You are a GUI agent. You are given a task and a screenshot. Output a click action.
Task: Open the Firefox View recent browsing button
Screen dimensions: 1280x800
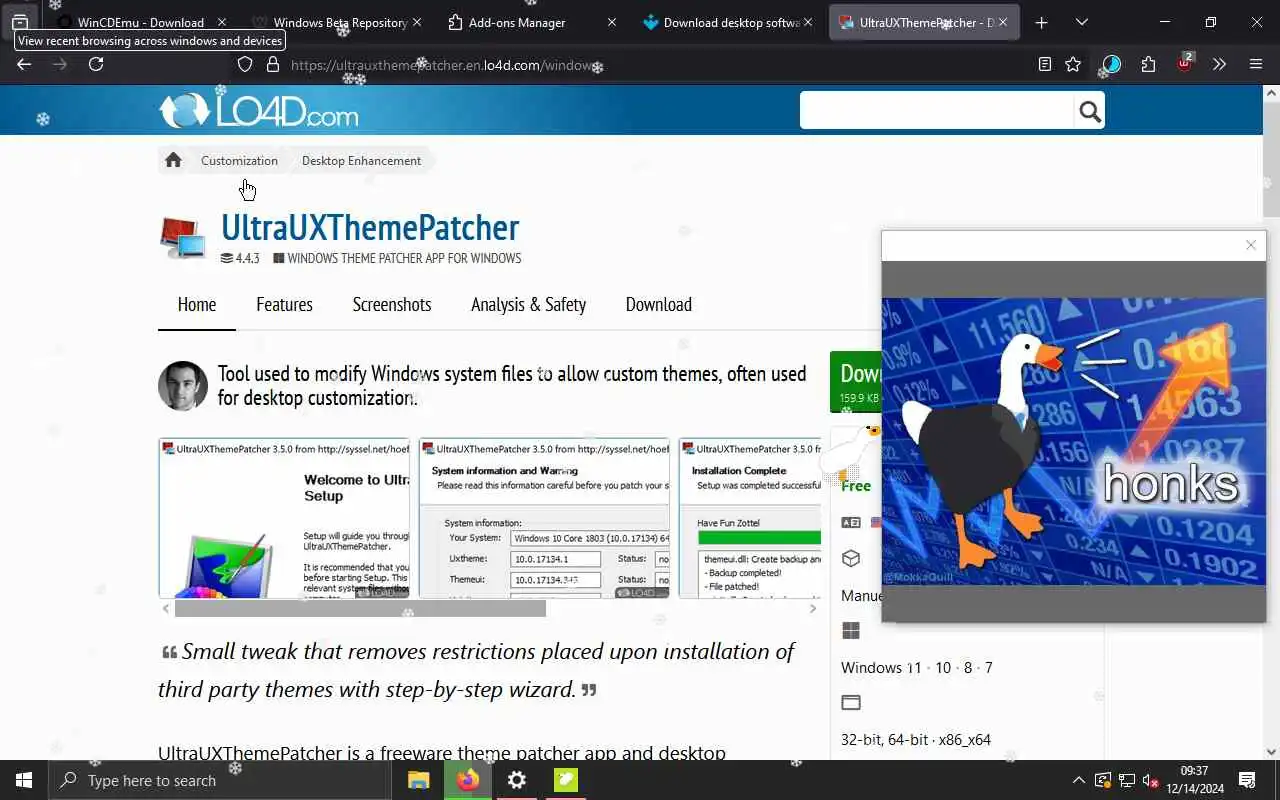(x=20, y=22)
